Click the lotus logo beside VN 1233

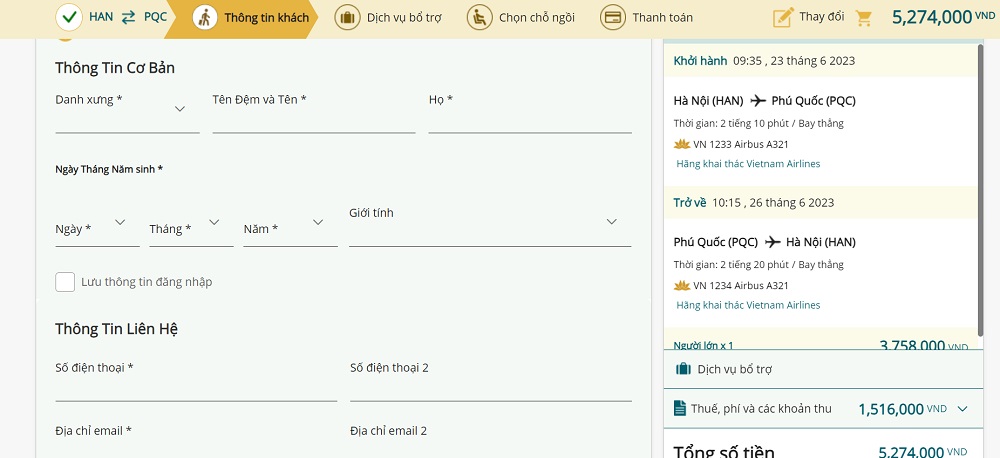(682, 144)
